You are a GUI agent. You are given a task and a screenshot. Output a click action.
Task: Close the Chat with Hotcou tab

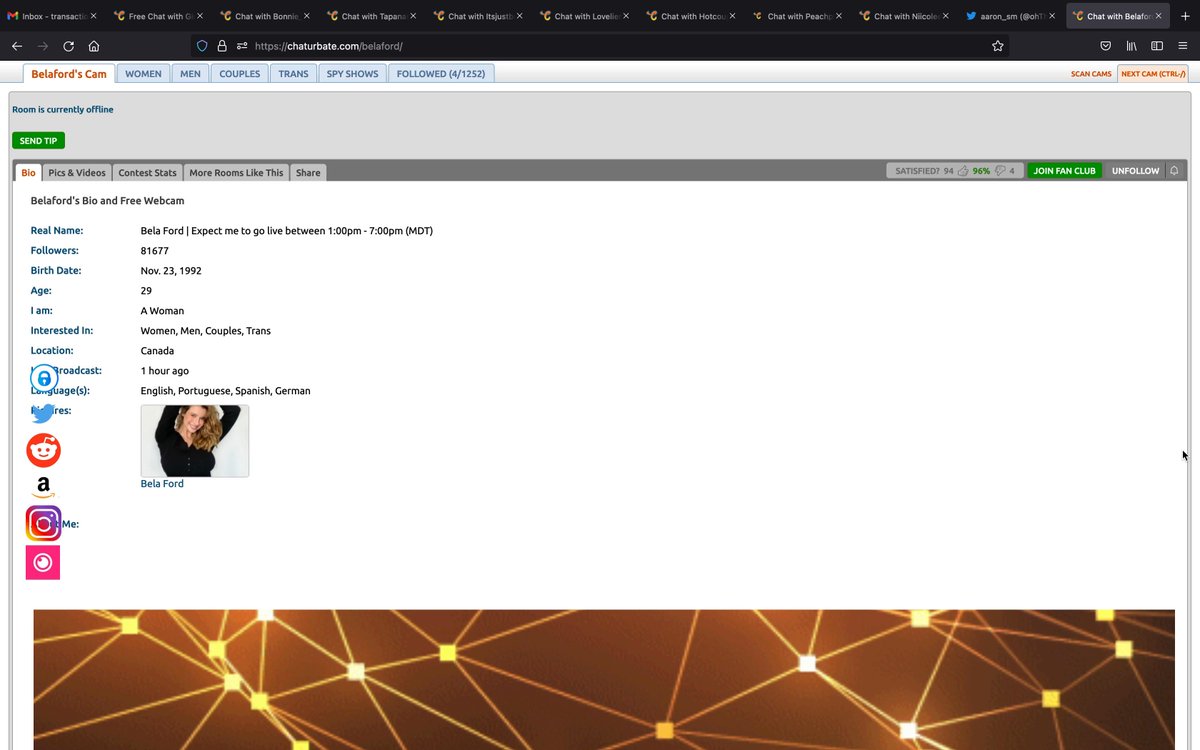(x=733, y=16)
